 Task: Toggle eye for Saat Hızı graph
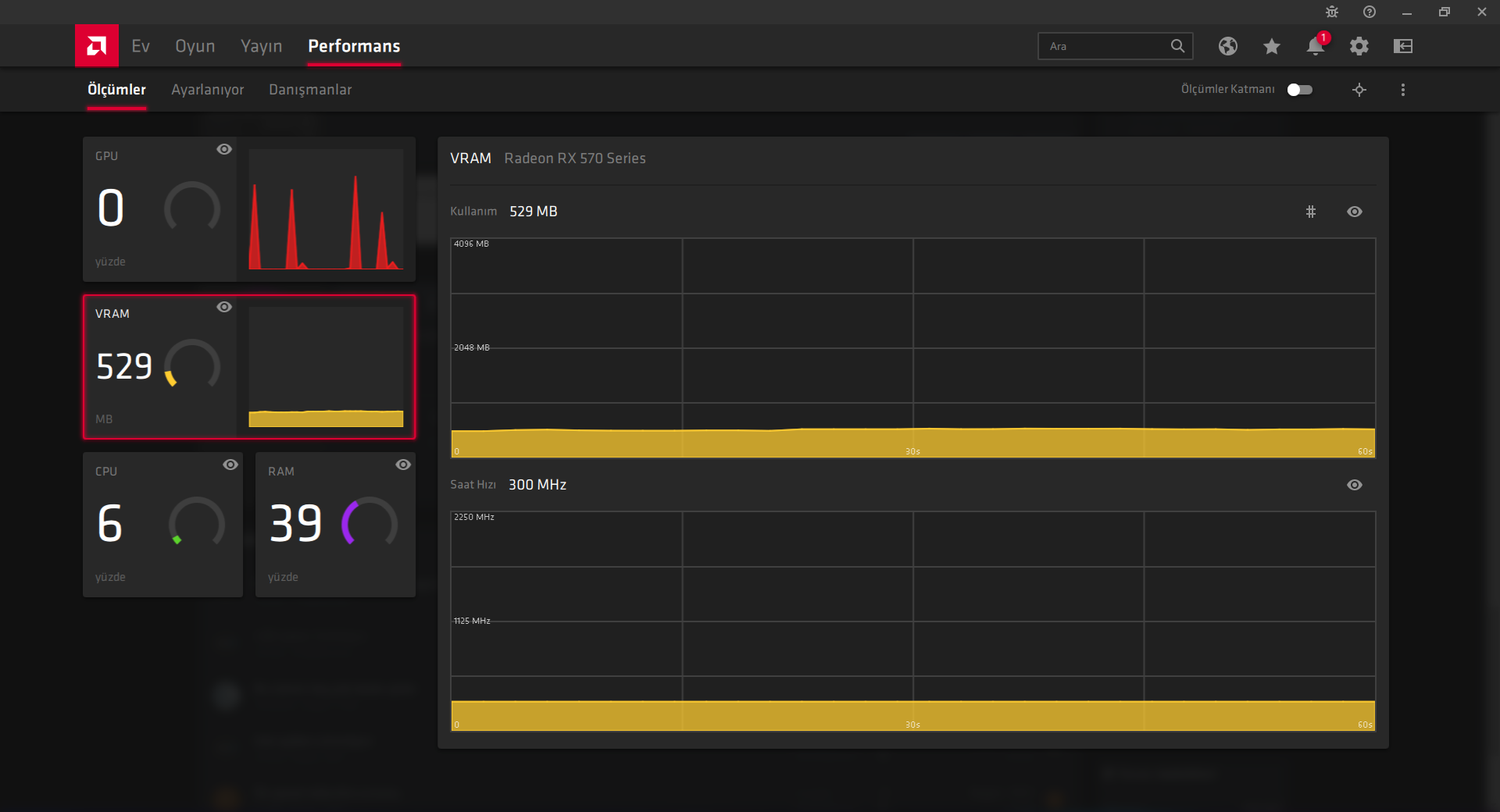tap(1355, 485)
